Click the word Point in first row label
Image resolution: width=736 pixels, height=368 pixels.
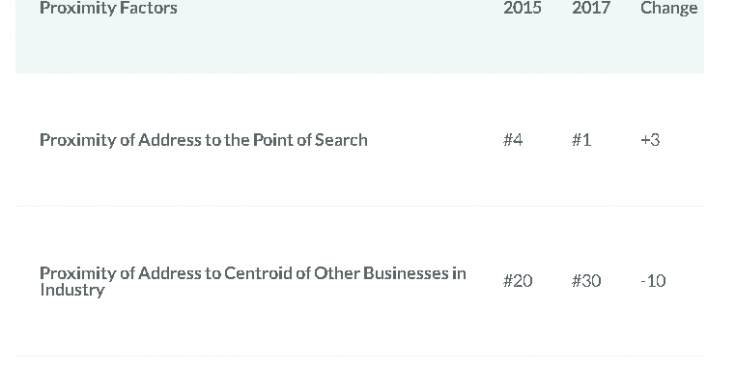tap(270, 140)
